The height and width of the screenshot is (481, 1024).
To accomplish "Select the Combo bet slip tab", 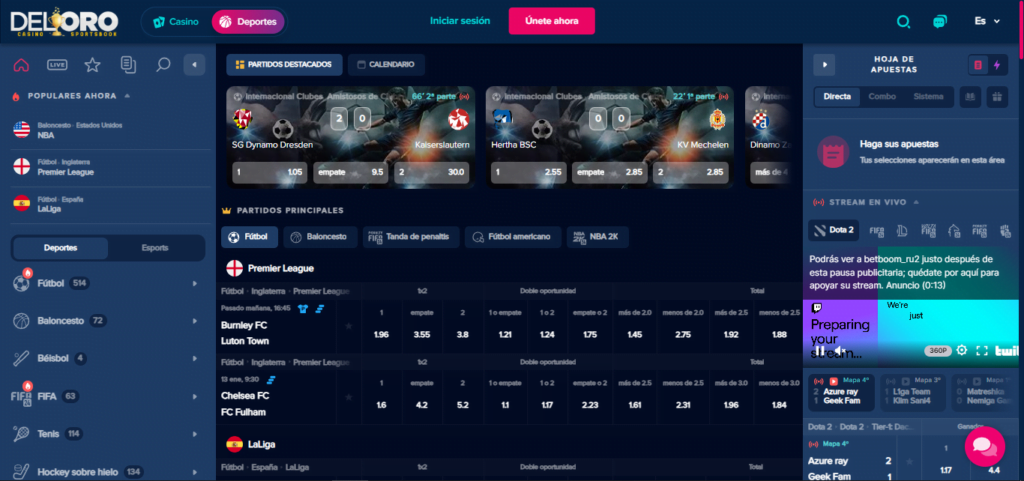I will point(881,97).
